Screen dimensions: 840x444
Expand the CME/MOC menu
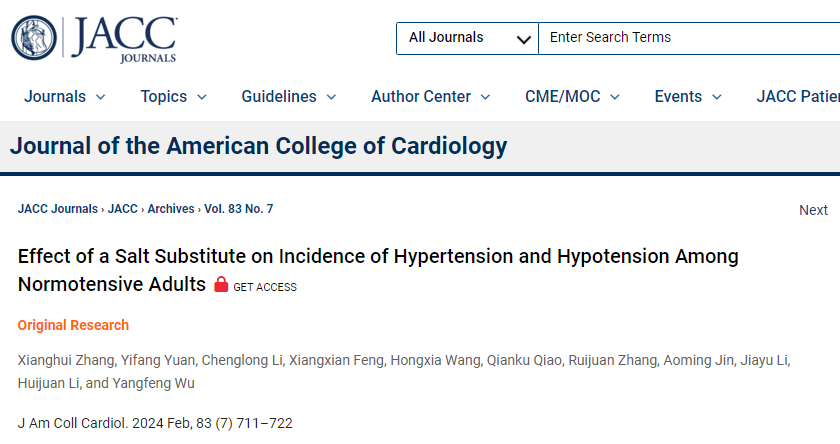pyautogui.click(x=572, y=96)
